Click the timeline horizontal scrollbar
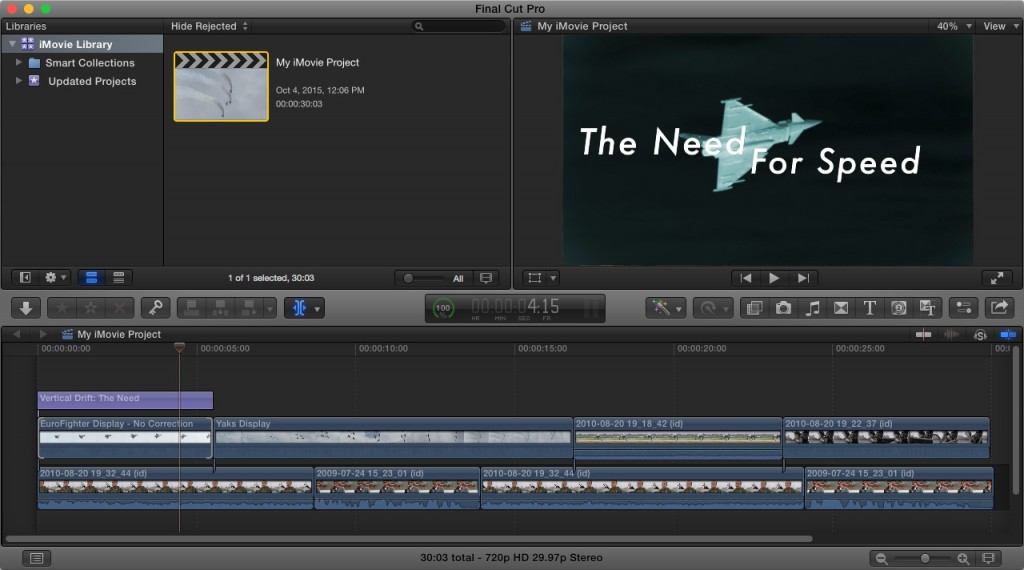 409,539
